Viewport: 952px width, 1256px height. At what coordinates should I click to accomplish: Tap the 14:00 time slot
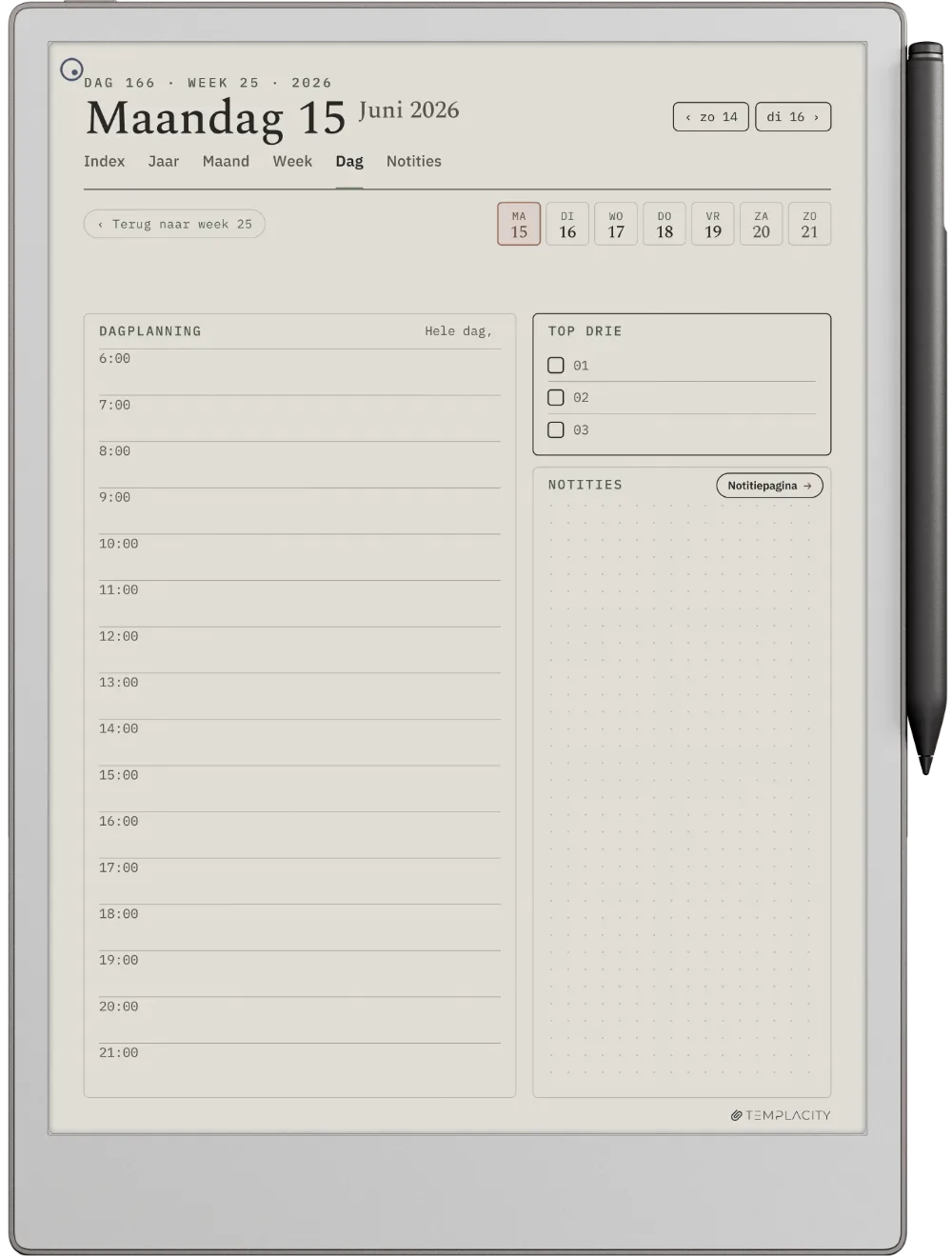pyautogui.click(x=300, y=743)
